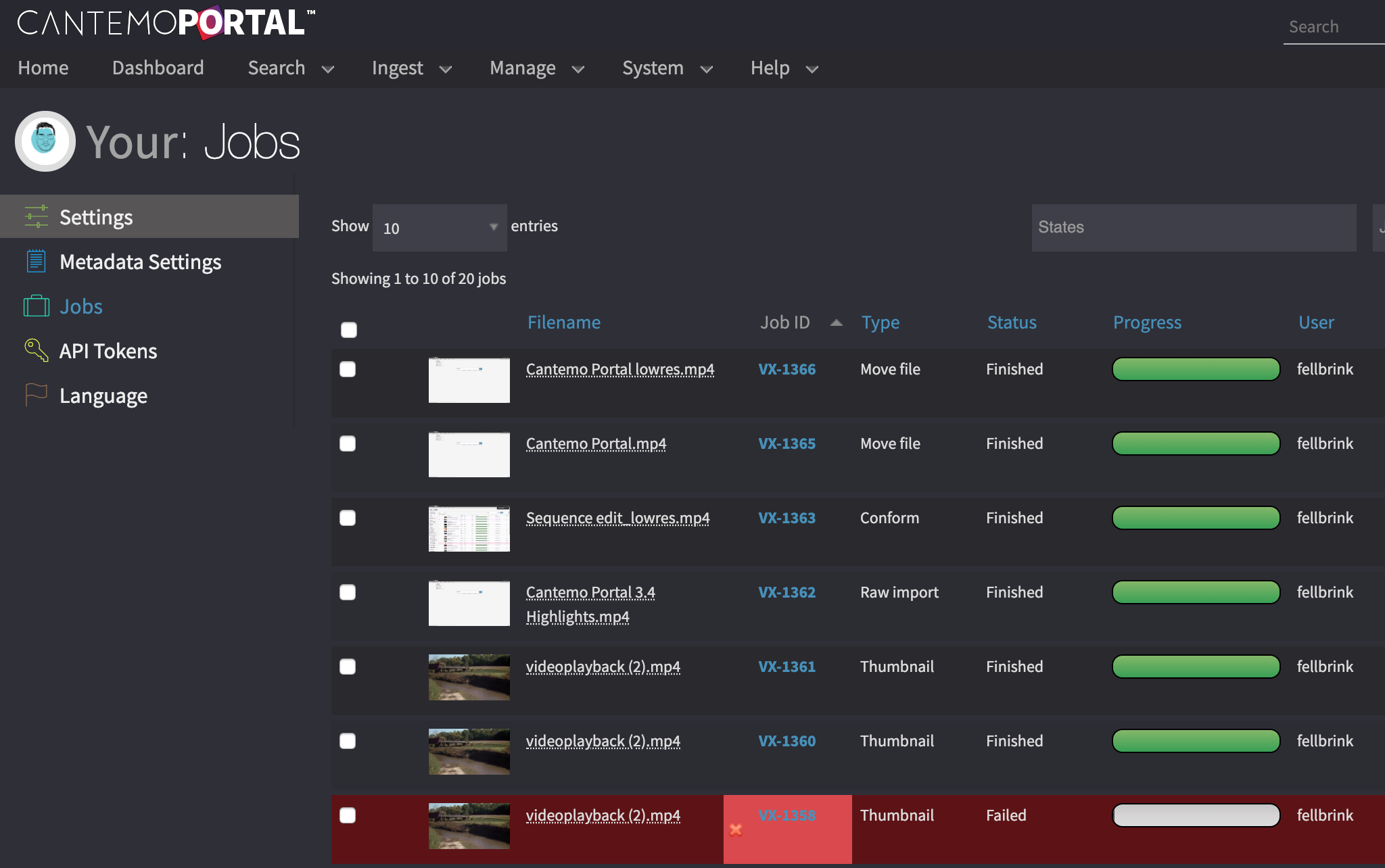Select the Sequence edit_lowres.mp4 row checkbox
Screen dimensions: 1385x868
click(348, 518)
